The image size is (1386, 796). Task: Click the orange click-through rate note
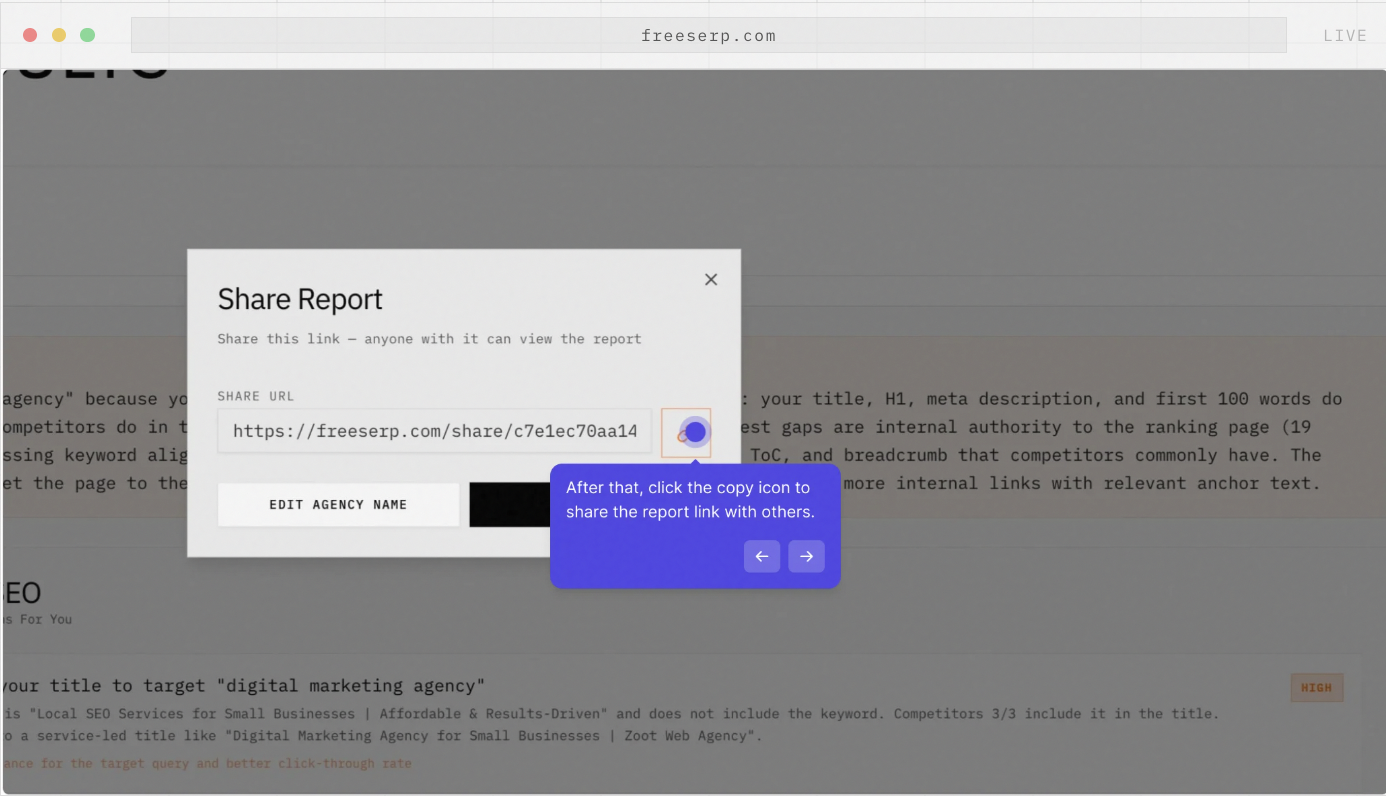coord(207,763)
